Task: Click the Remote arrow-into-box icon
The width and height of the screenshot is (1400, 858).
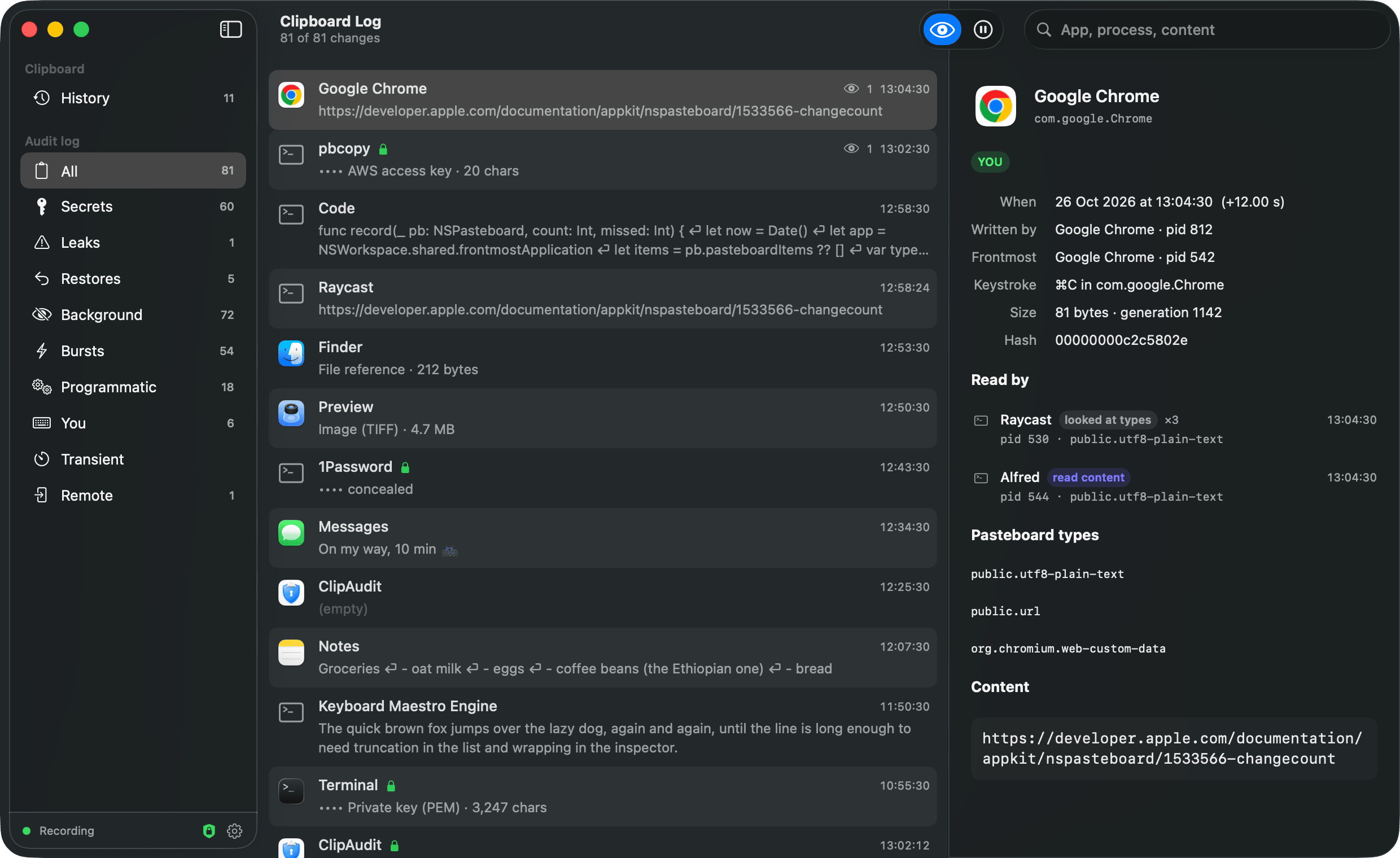Action: click(x=41, y=495)
